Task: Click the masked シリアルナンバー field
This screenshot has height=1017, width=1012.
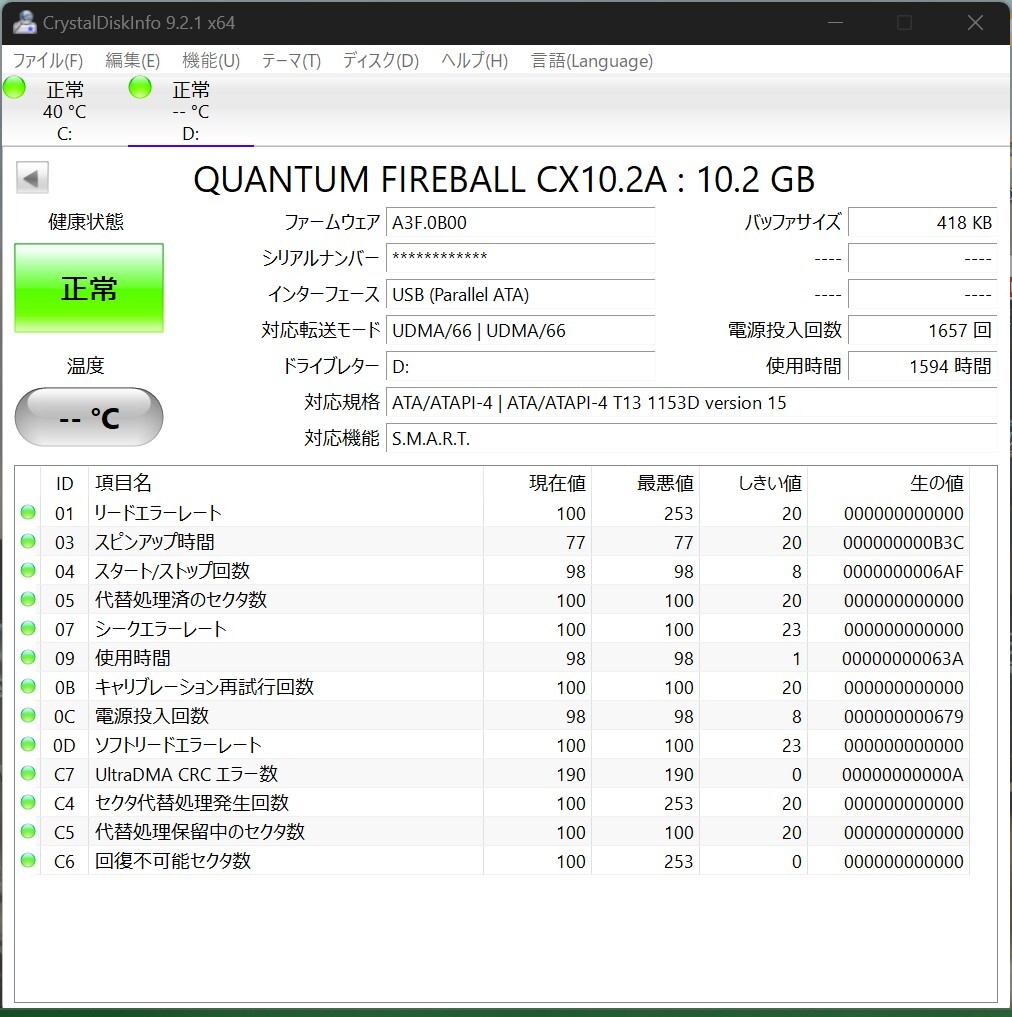Action: pyautogui.click(x=520, y=258)
